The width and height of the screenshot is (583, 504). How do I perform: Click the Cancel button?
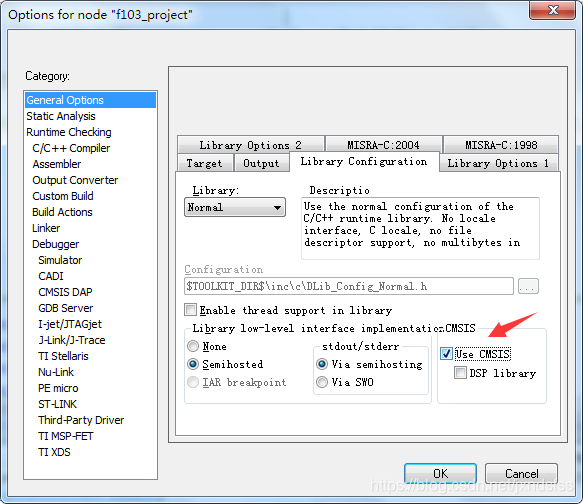click(521, 474)
